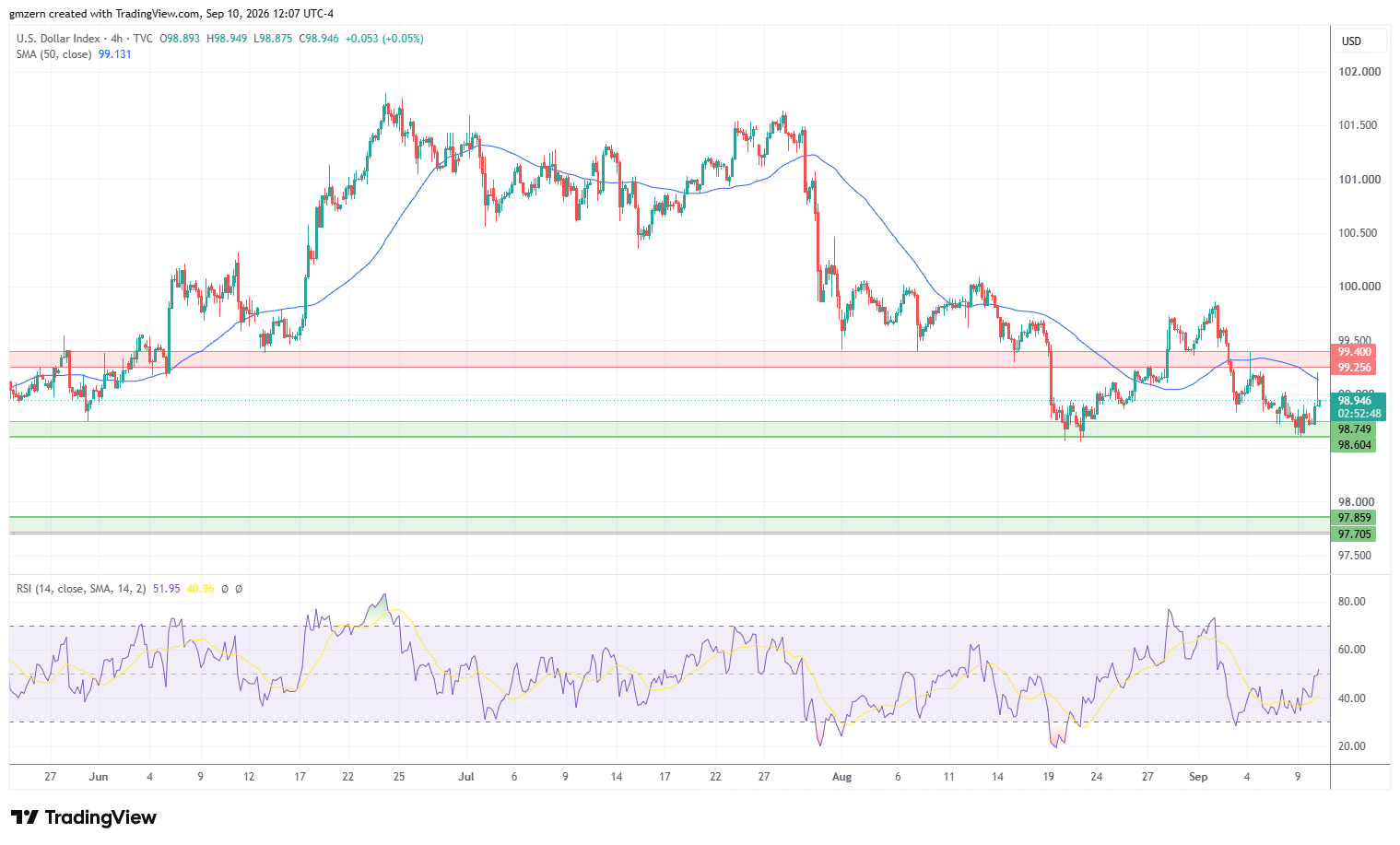Click the Sep label on time axis

tap(1198, 777)
